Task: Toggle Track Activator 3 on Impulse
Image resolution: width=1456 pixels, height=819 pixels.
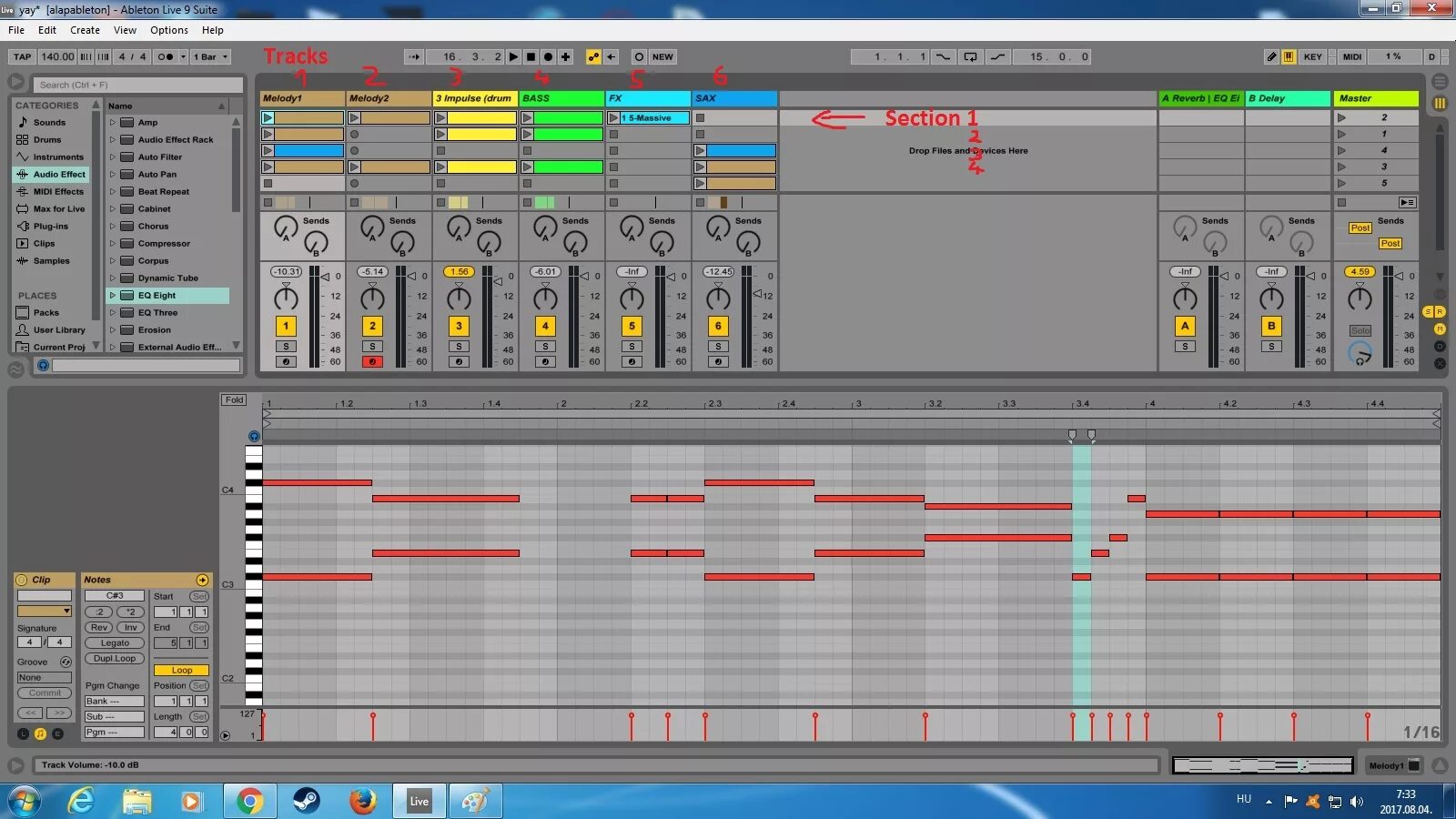Action: [459, 326]
